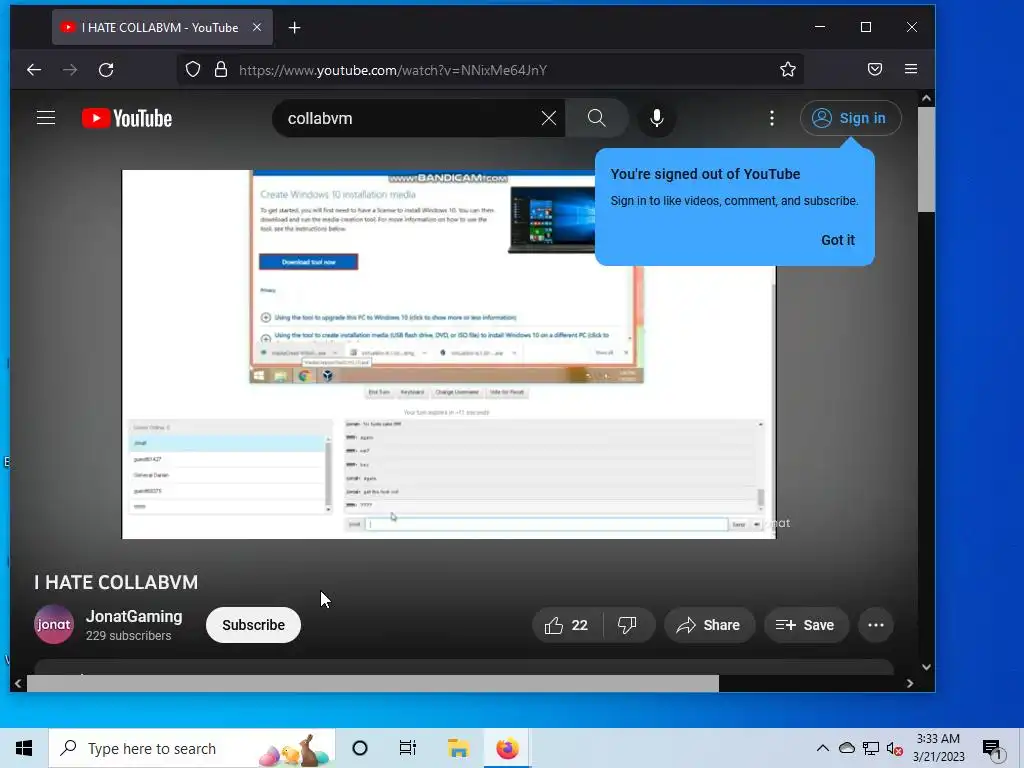Open the Firefox application menu
Screen dimensions: 1024x768
click(911, 69)
